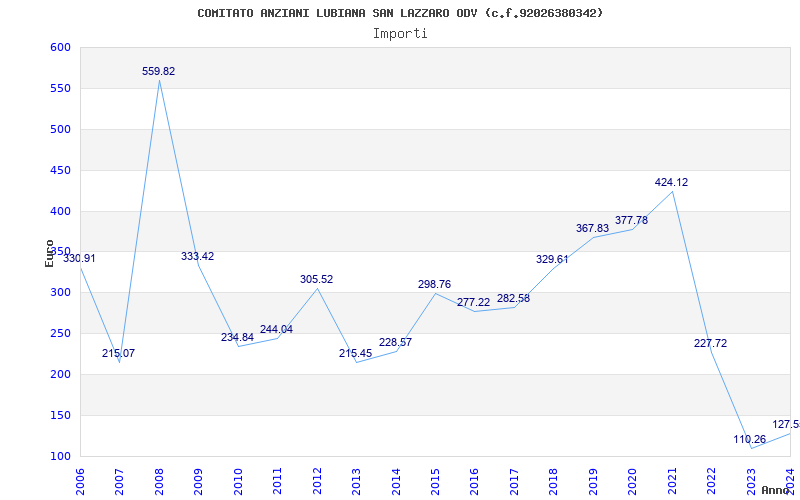
Task: Click the 450 y-axis tick label
Action: pyautogui.click(x=60, y=170)
